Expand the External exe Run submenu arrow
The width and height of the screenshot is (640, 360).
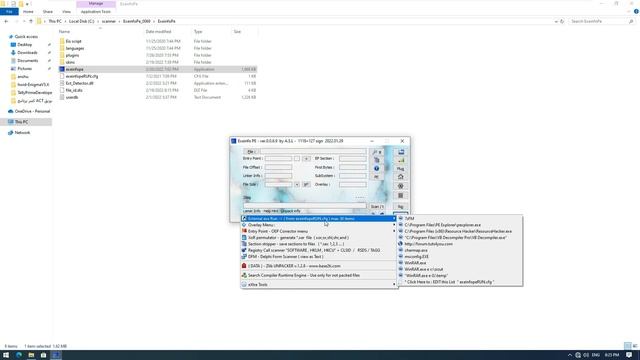394,219
